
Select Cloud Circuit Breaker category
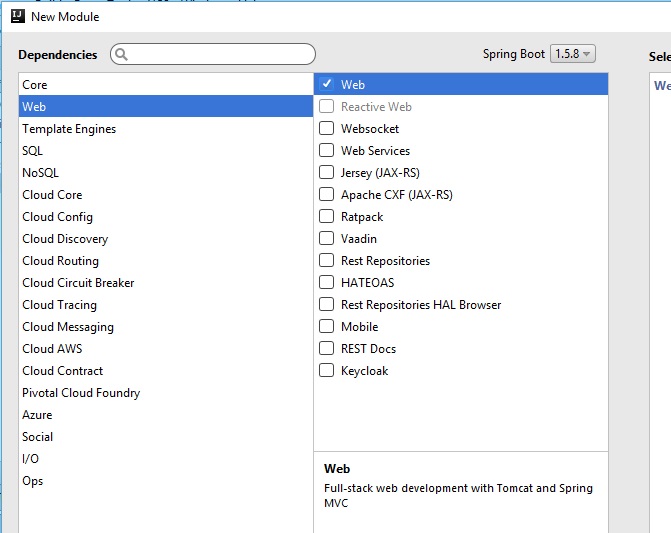coord(166,282)
